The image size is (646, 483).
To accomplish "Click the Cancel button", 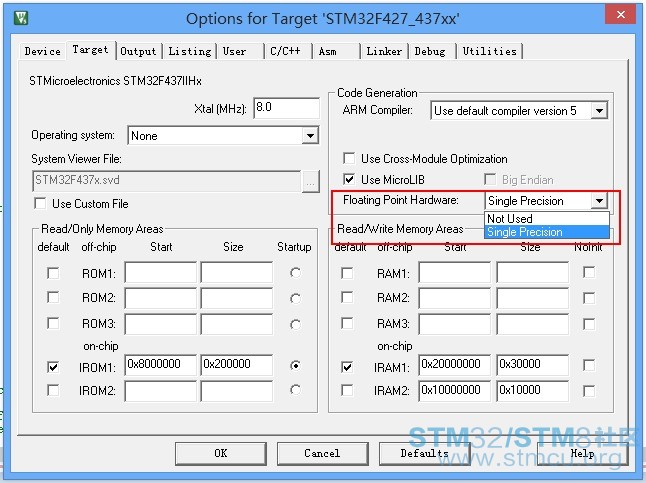I will (x=323, y=453).
